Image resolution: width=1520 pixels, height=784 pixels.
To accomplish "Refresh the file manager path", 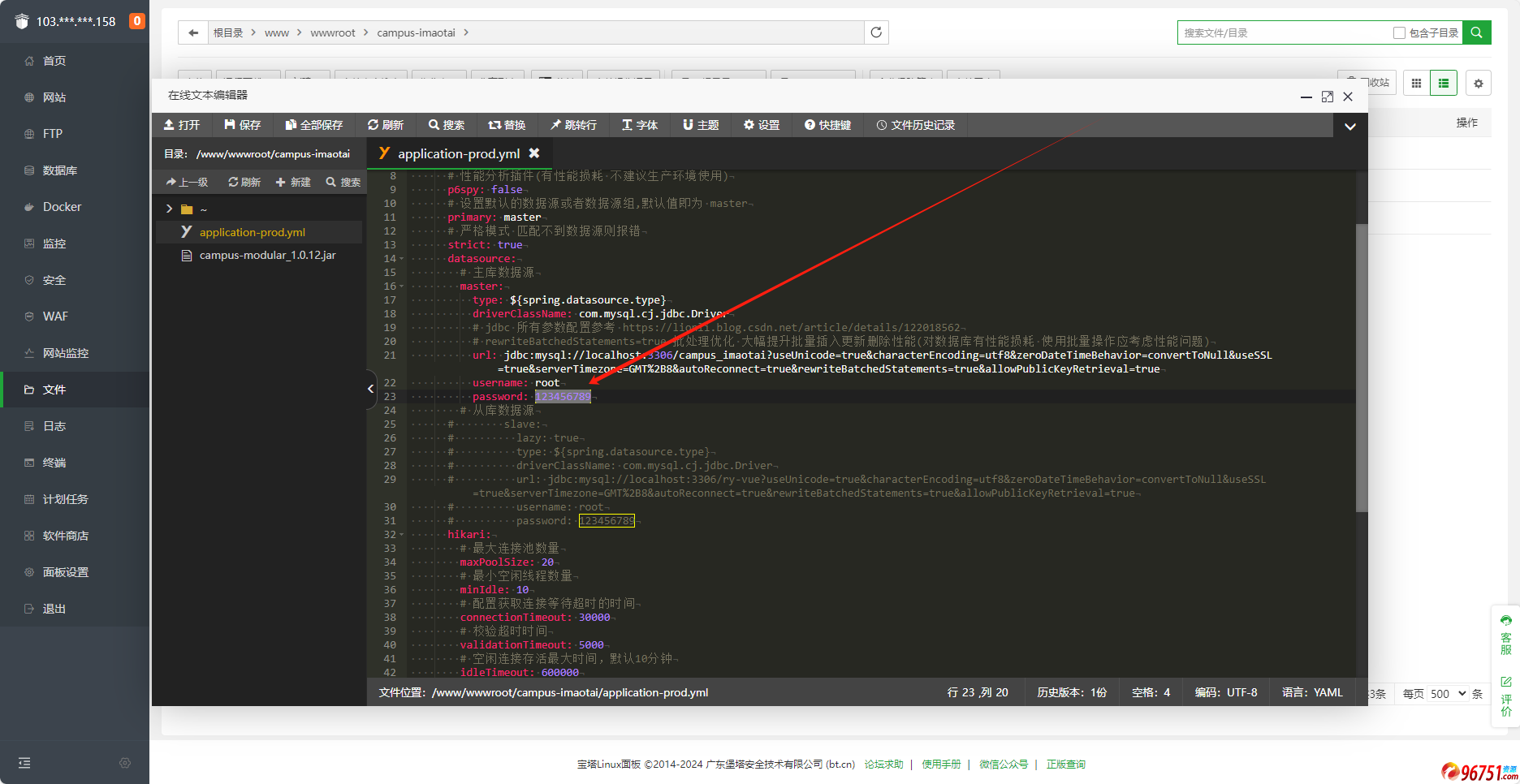I will tap(876, 32).
